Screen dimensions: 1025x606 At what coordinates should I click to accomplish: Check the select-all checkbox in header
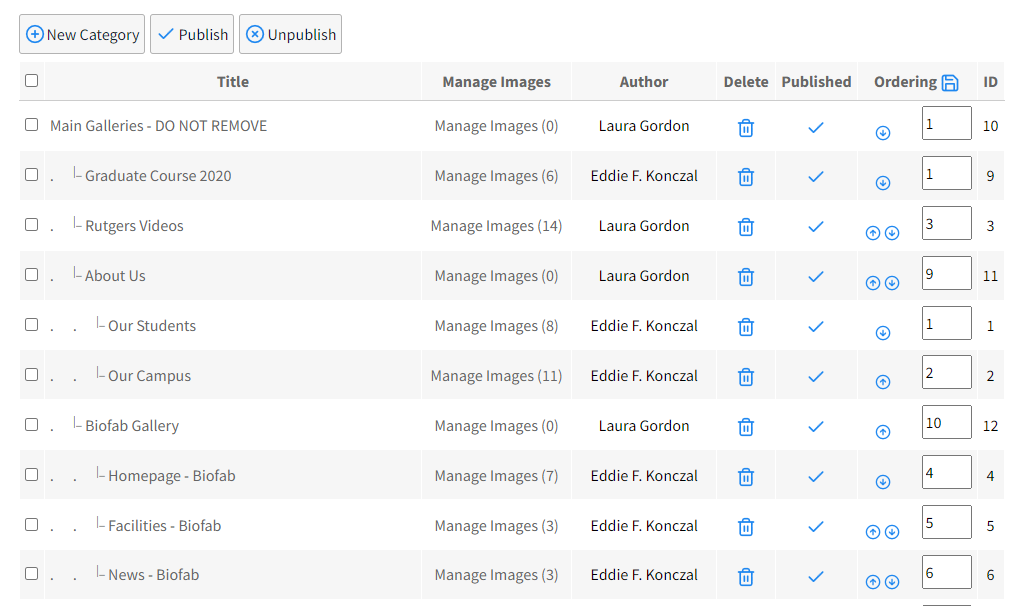[x=31, y=80]
